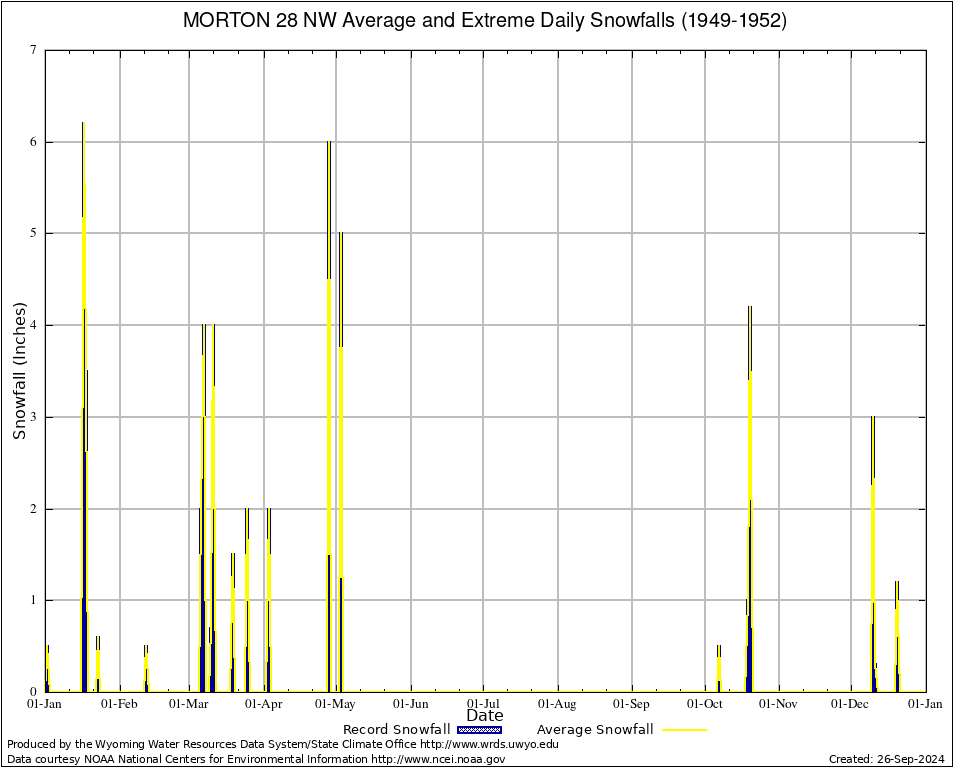Select the Snowfall (Inches) y-axis label
This screenshot has height=768, width=954.
point(20,371)
